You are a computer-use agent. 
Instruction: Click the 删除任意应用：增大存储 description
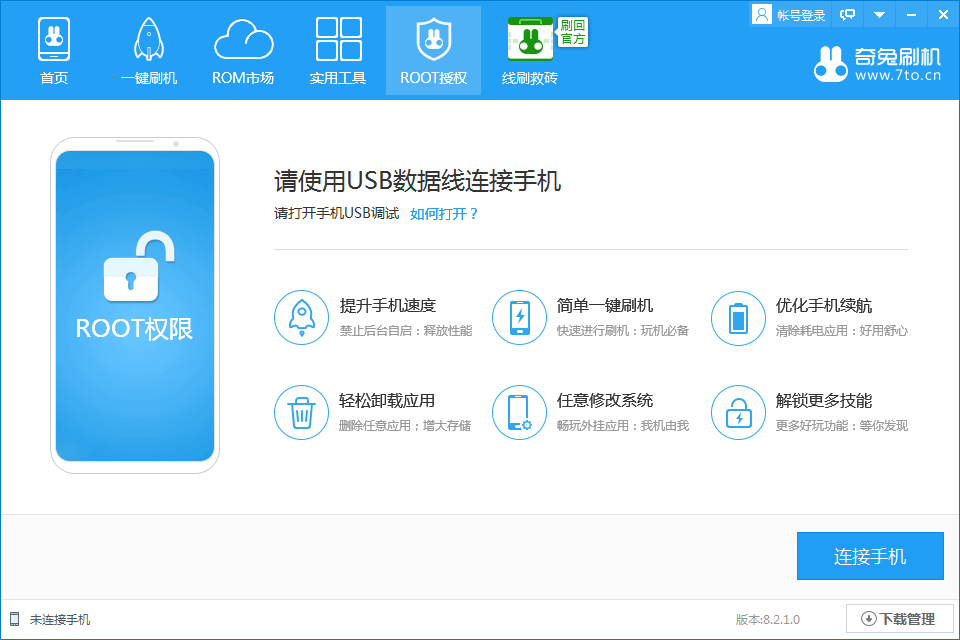tap(405, 426)
